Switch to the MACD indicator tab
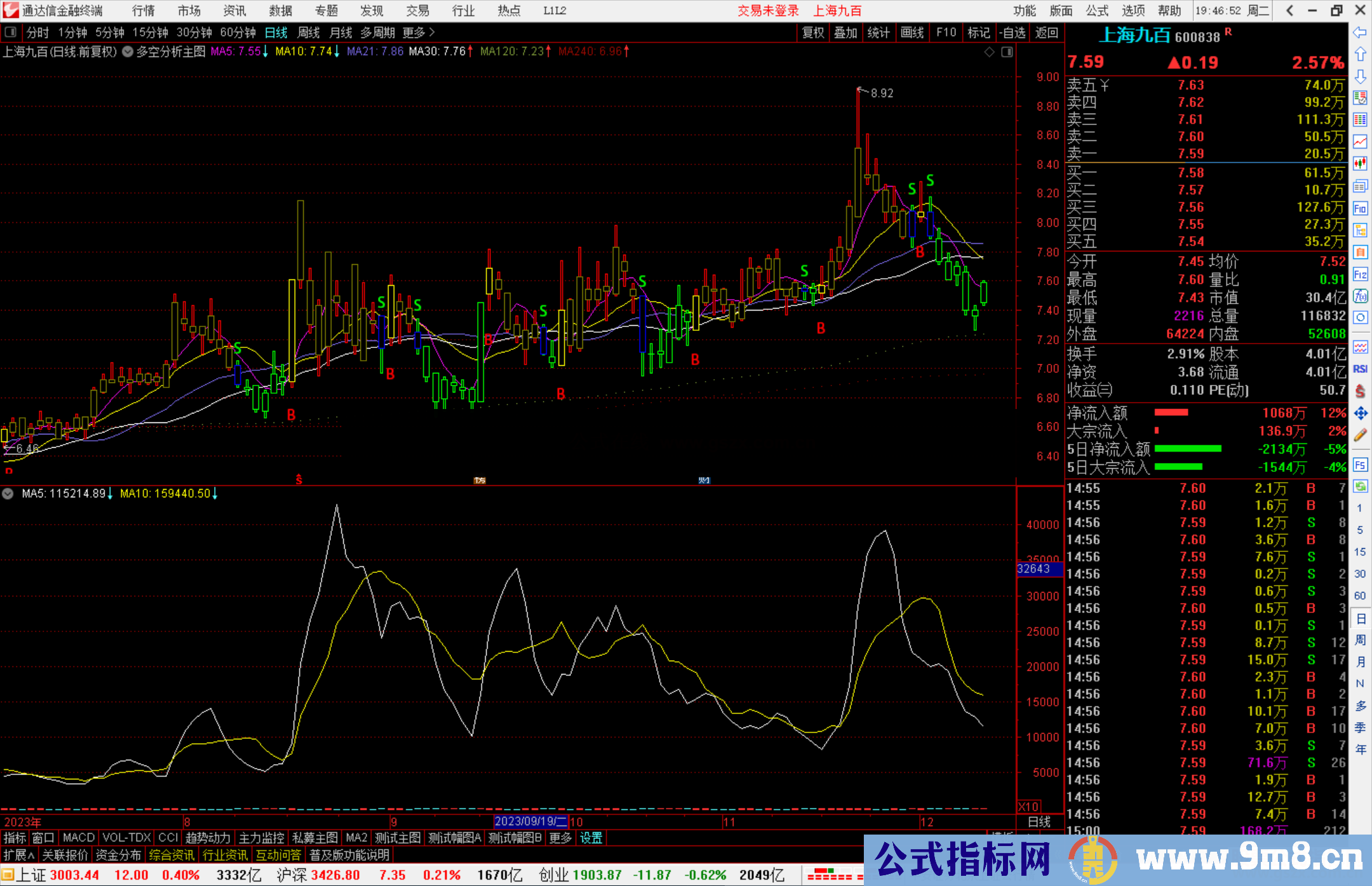This screenshot has width=1372, height=886. 78,838
